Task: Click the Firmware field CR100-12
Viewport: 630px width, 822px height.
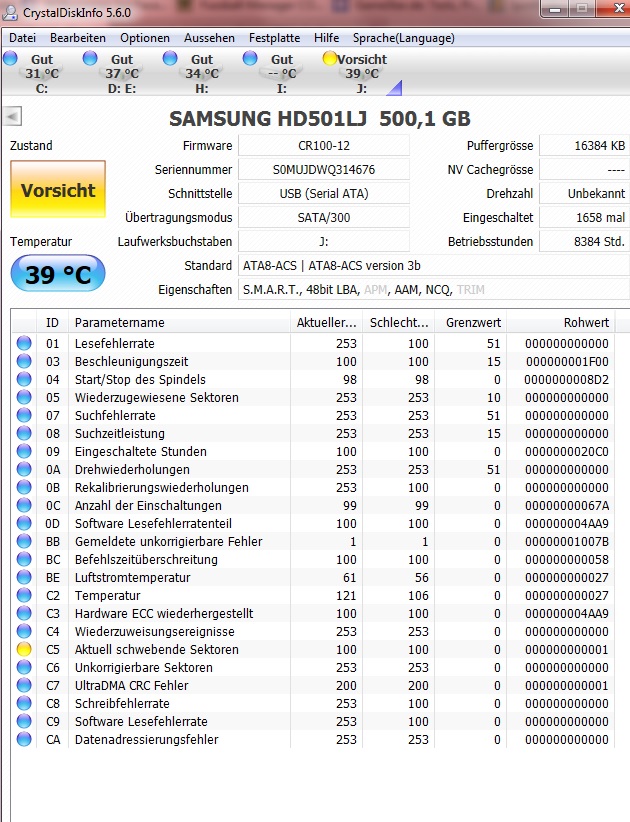Action: pos(324,146)
